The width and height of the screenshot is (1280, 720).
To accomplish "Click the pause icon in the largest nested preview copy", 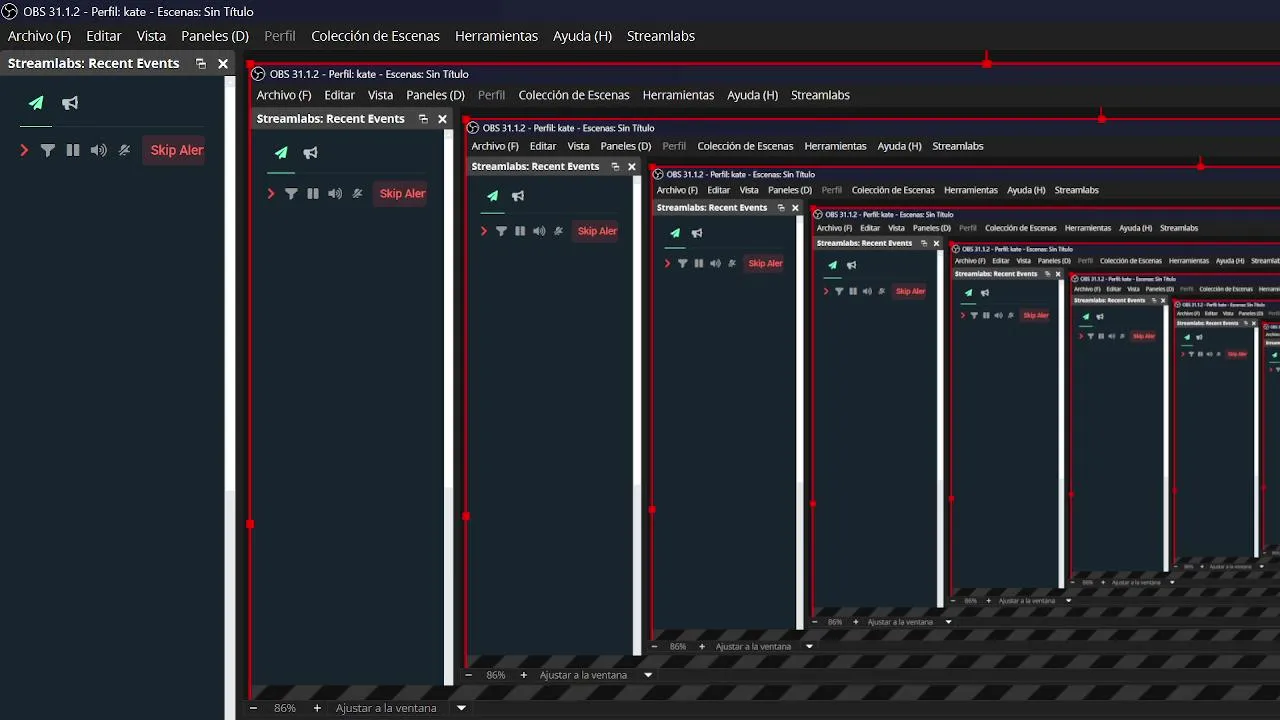I will tap(313, 194).
